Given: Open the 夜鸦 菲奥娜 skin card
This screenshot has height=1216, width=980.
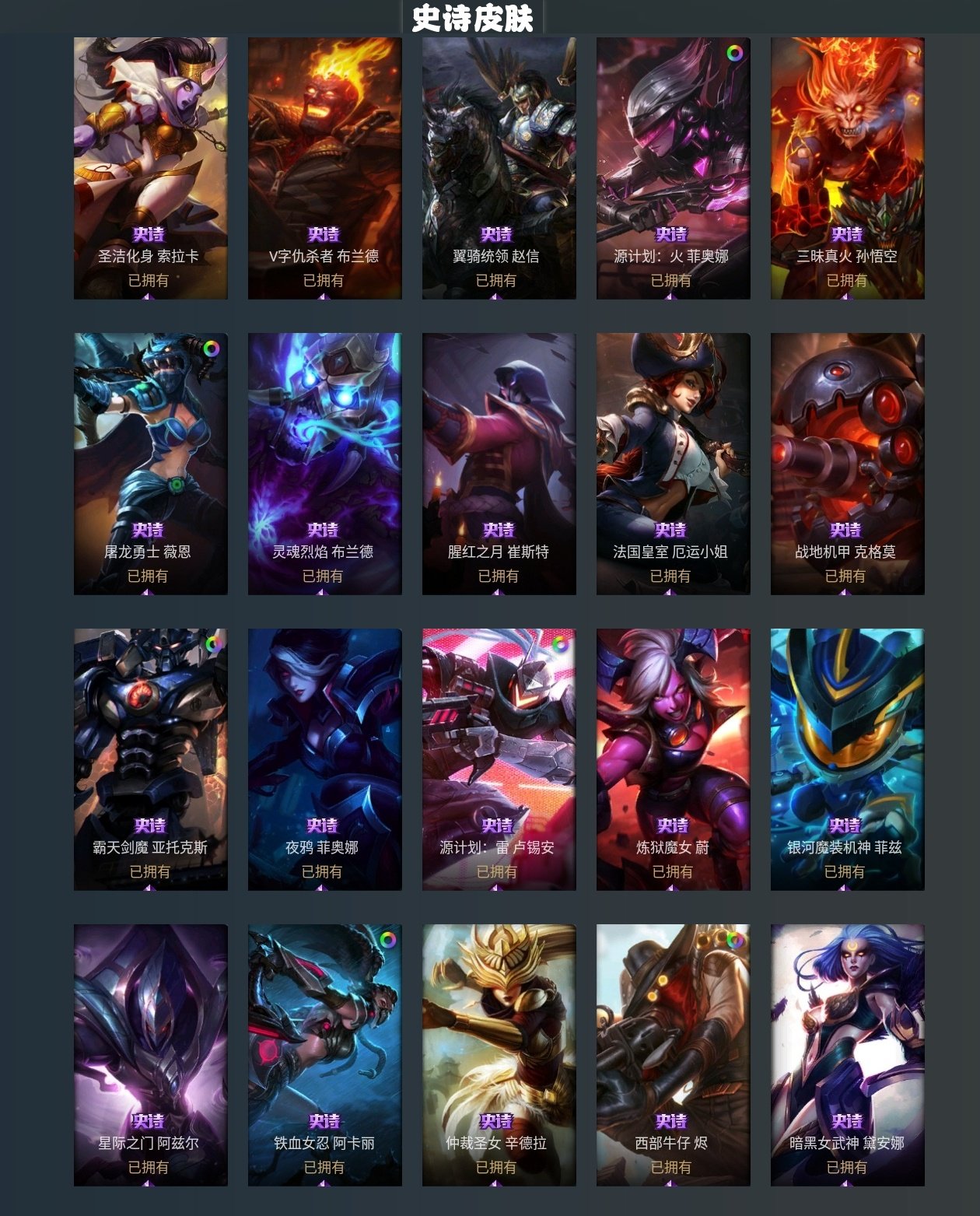Looking at the screenshot, I should (324, 759).
